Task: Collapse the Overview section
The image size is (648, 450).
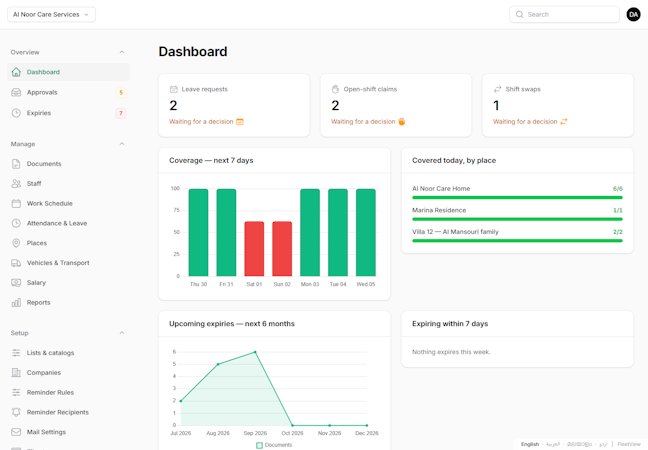Action: tap(122, 52)
